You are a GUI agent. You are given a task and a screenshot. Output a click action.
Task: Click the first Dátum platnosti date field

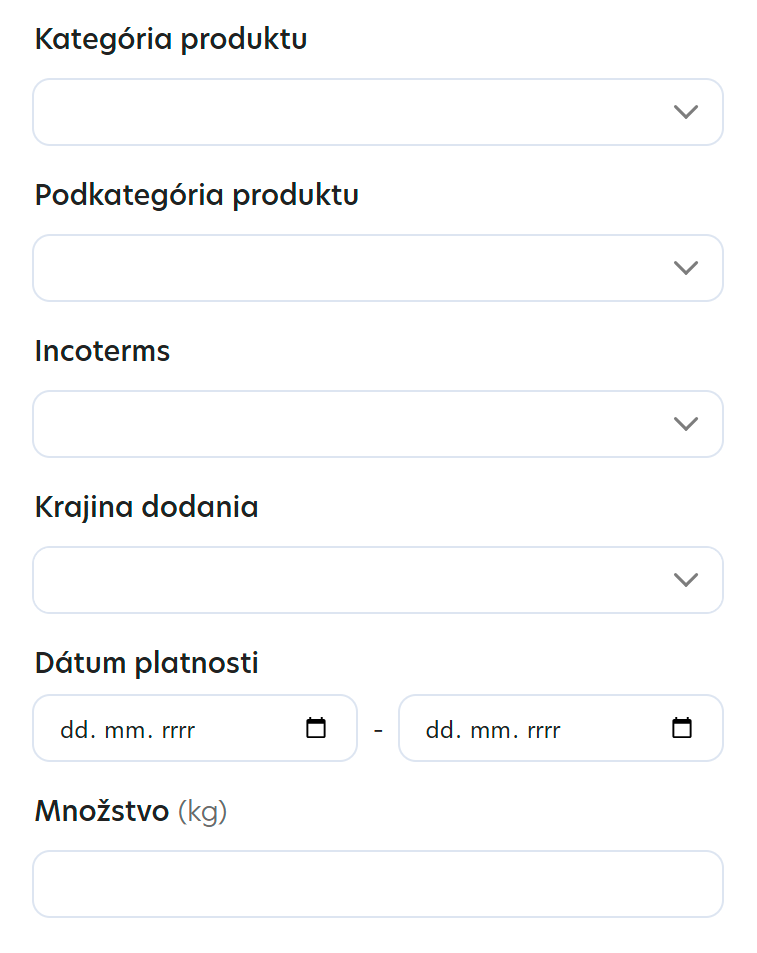coord(180,728)
